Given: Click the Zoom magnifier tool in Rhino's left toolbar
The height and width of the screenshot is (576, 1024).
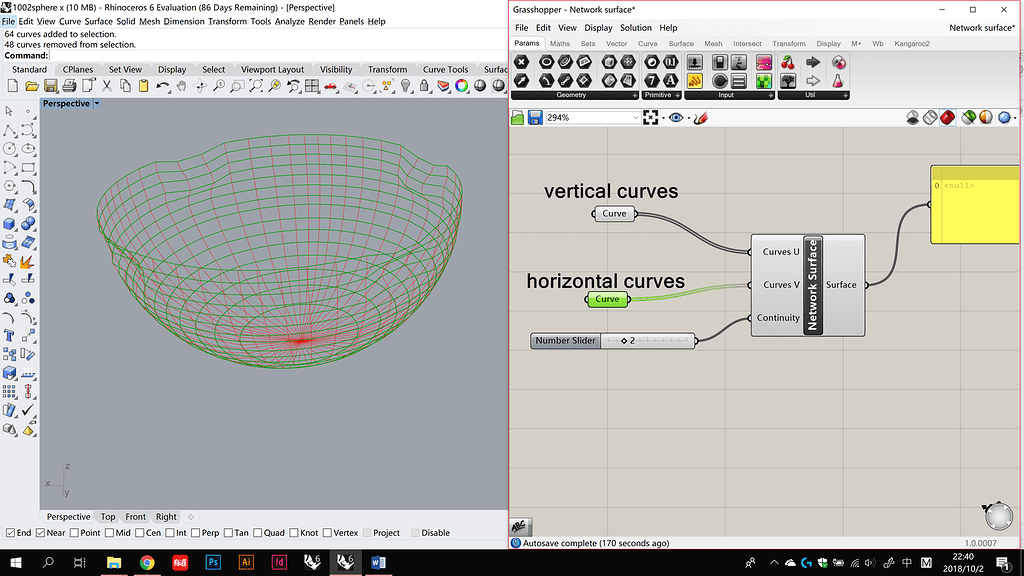Looking at the screenshot, I should (x=219, y=86).
